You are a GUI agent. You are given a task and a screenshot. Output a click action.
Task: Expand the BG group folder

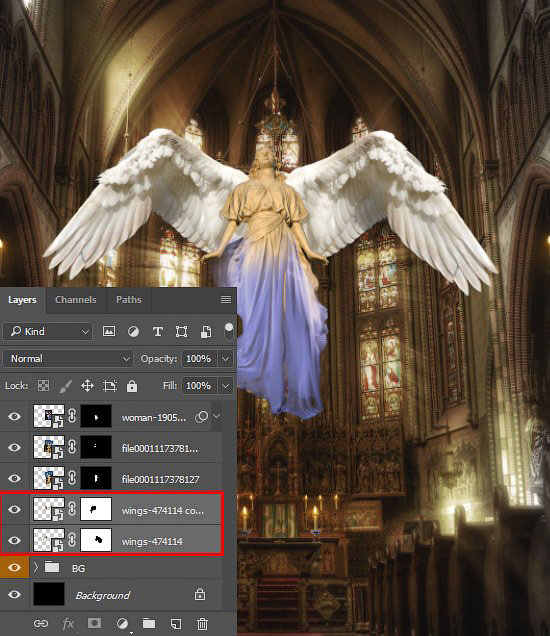coord(36,567)
